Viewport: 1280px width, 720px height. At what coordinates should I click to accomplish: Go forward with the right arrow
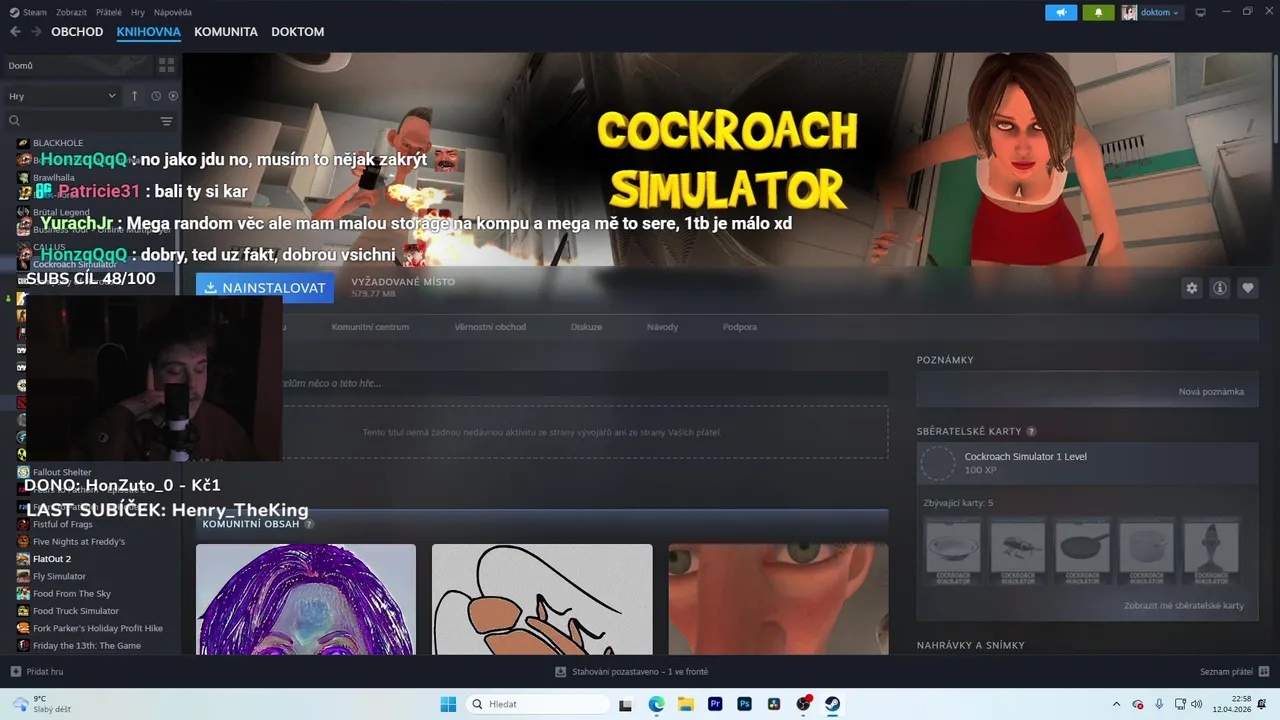click(x=36, y=32)
